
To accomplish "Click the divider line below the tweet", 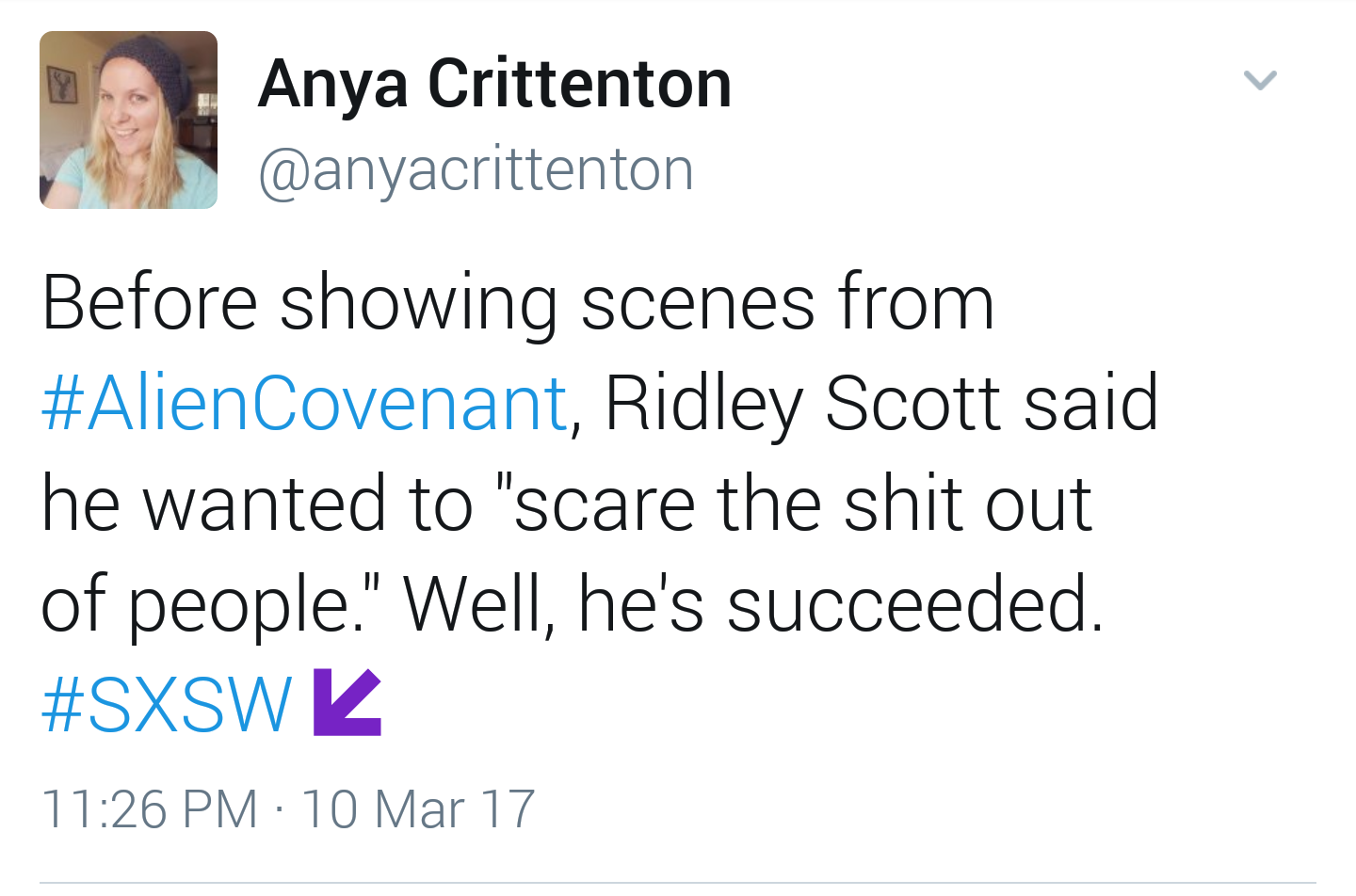I will pos(678,883).
